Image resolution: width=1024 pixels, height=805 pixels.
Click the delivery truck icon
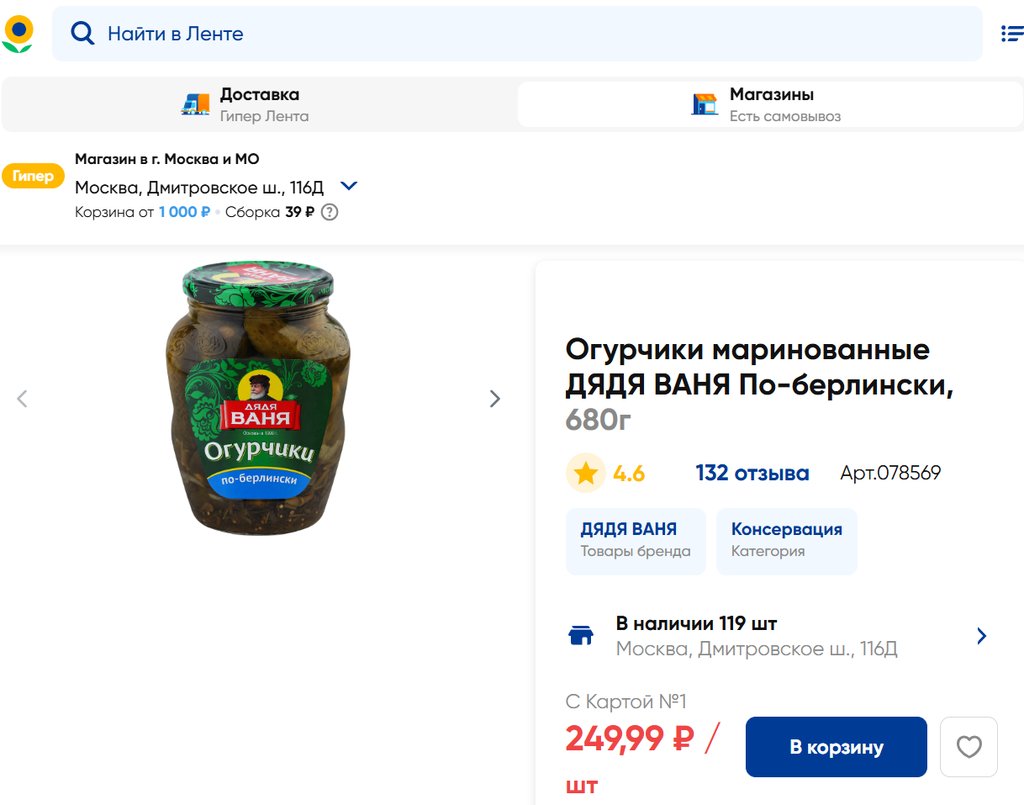point(195,104)
